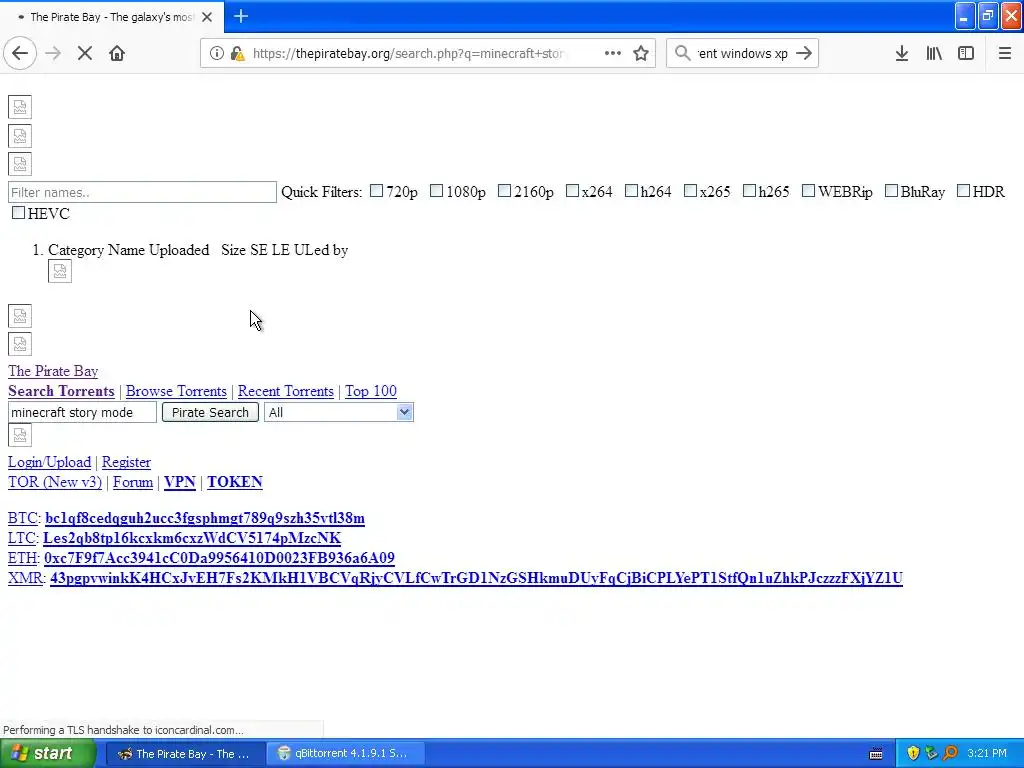Bookmark this page with the star
This screenshot has height=768, width=1024.
coord(641,54)
